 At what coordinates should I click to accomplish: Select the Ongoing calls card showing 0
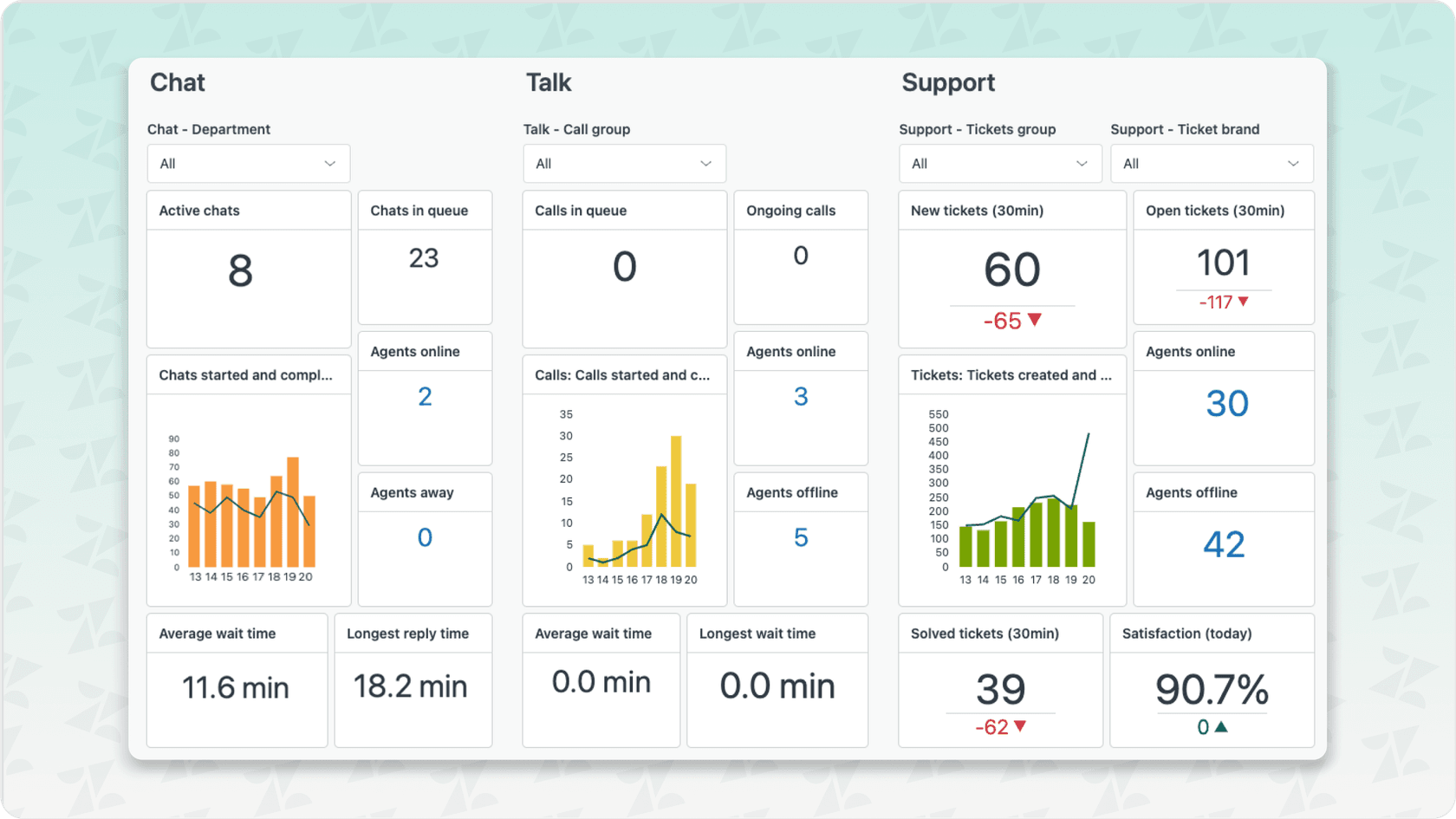[x=799, y=256]
